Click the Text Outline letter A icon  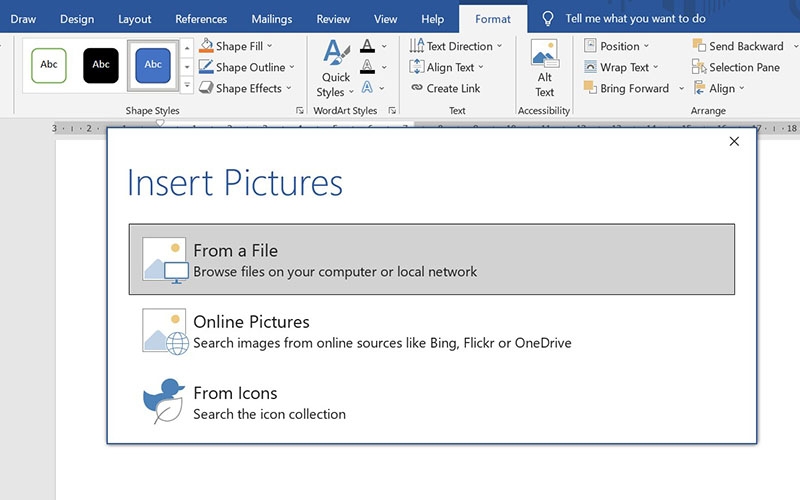(x=367, y=66)
